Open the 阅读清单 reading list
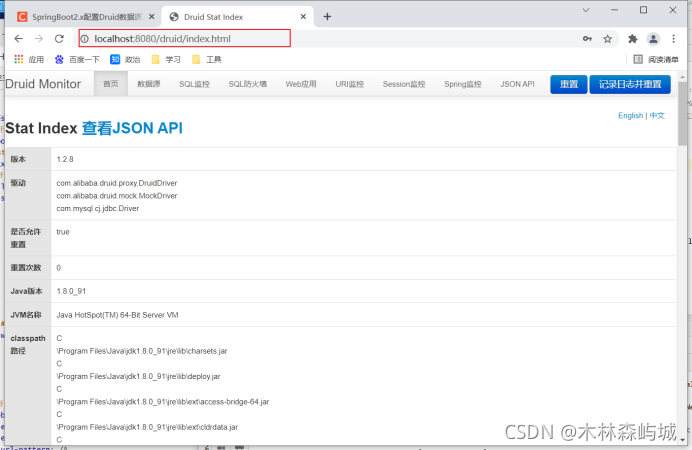The width and height of the screenshot is (692, 450). coord(656,59)
